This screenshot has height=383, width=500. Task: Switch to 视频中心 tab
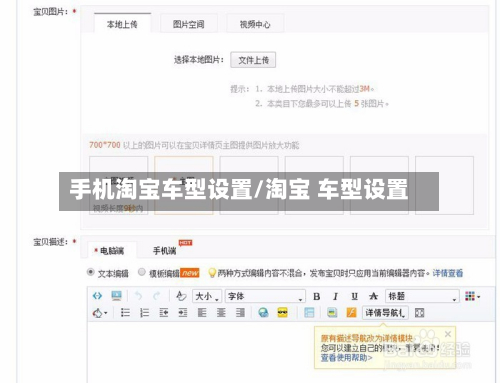click(x=255, y=24)
